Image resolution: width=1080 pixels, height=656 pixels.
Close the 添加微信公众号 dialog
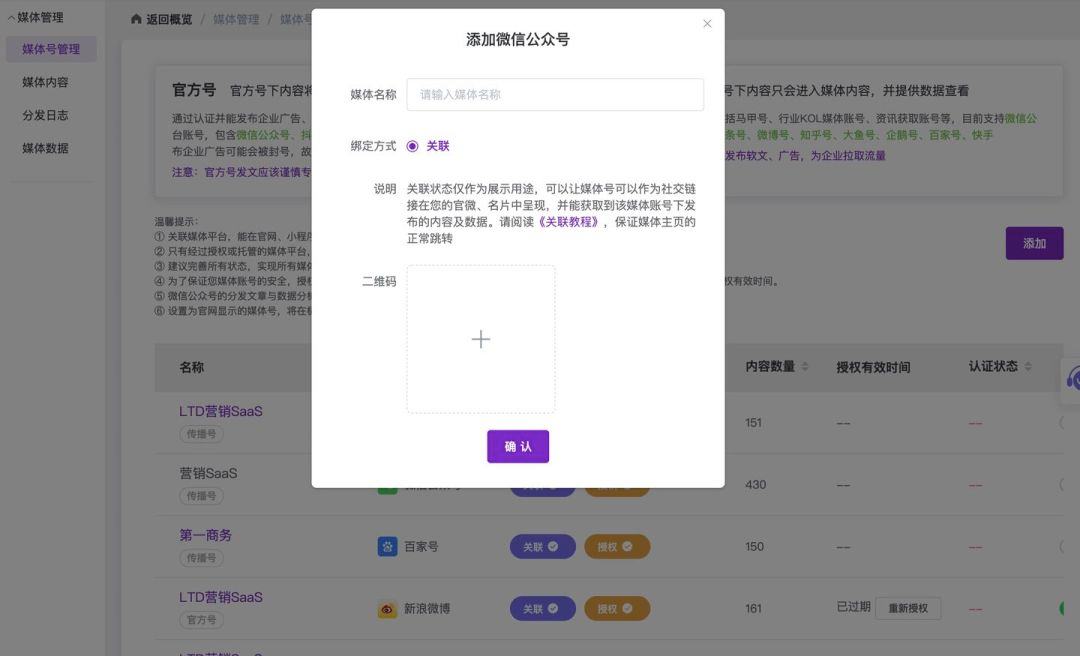coord(707,24)
